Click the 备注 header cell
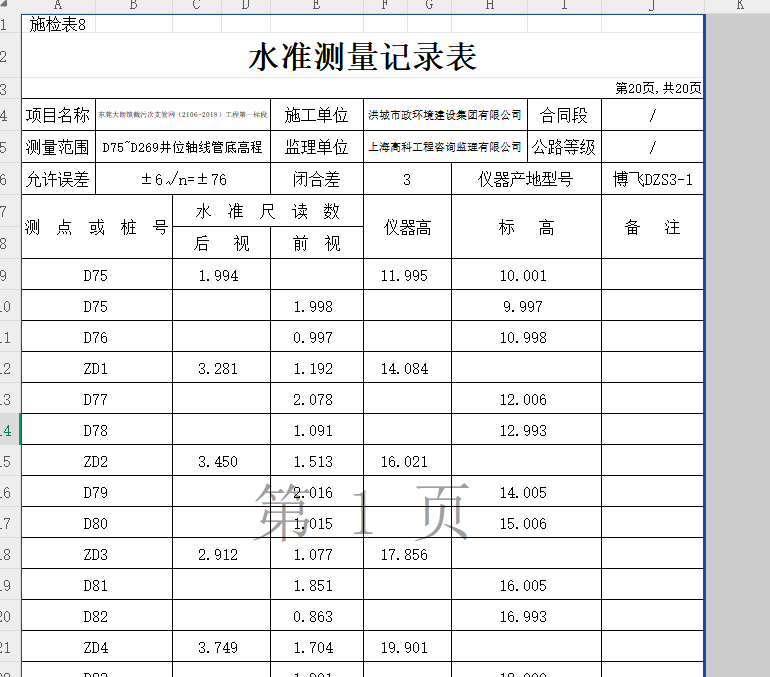 [652, 228]
